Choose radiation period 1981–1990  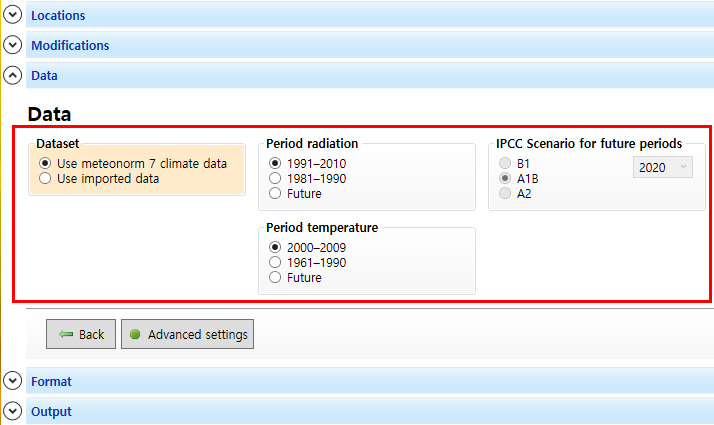pos(275,178)
